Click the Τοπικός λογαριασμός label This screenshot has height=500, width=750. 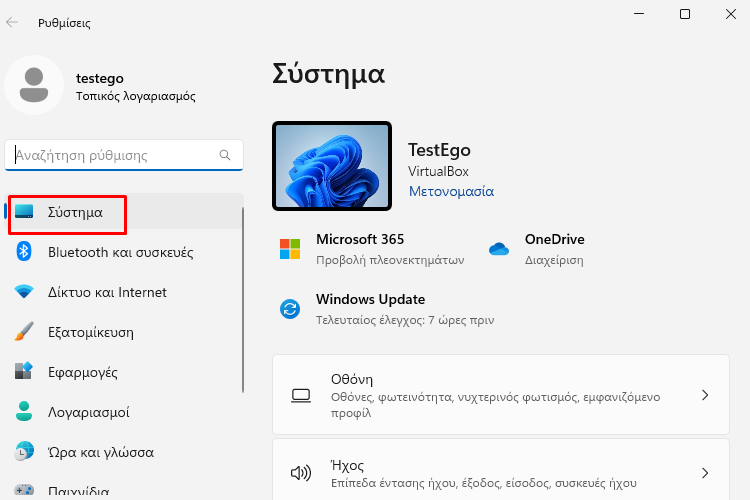[x=135, y=96]
